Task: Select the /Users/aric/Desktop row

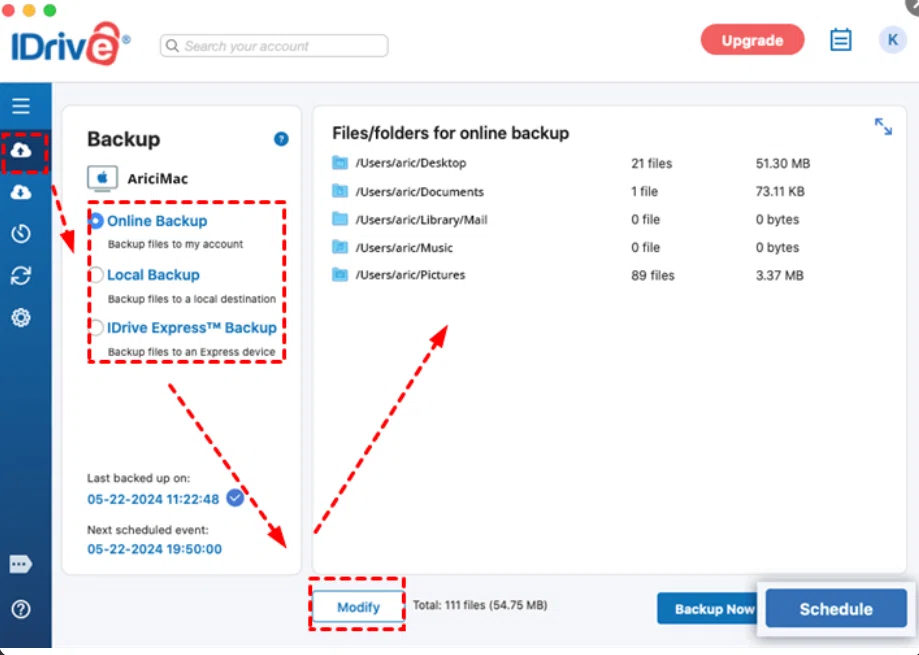Action: (571, 163)
